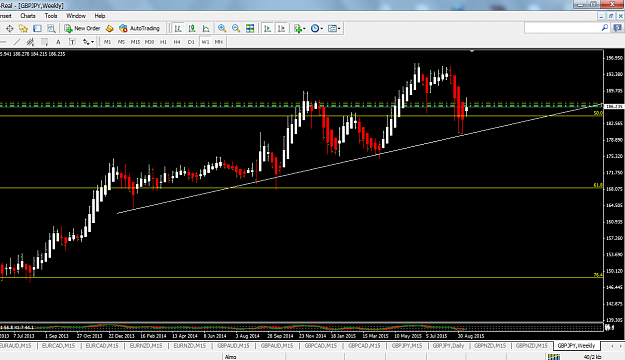Click inside the search input field
Screen dimensions: 625x360
coord(562,28)
